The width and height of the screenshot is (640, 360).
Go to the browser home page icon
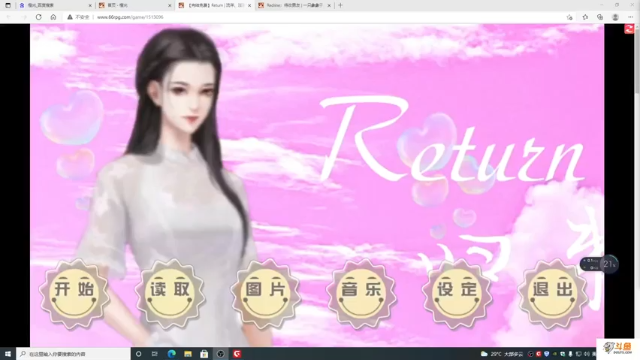pyautogui.click(x=53, y=17)
